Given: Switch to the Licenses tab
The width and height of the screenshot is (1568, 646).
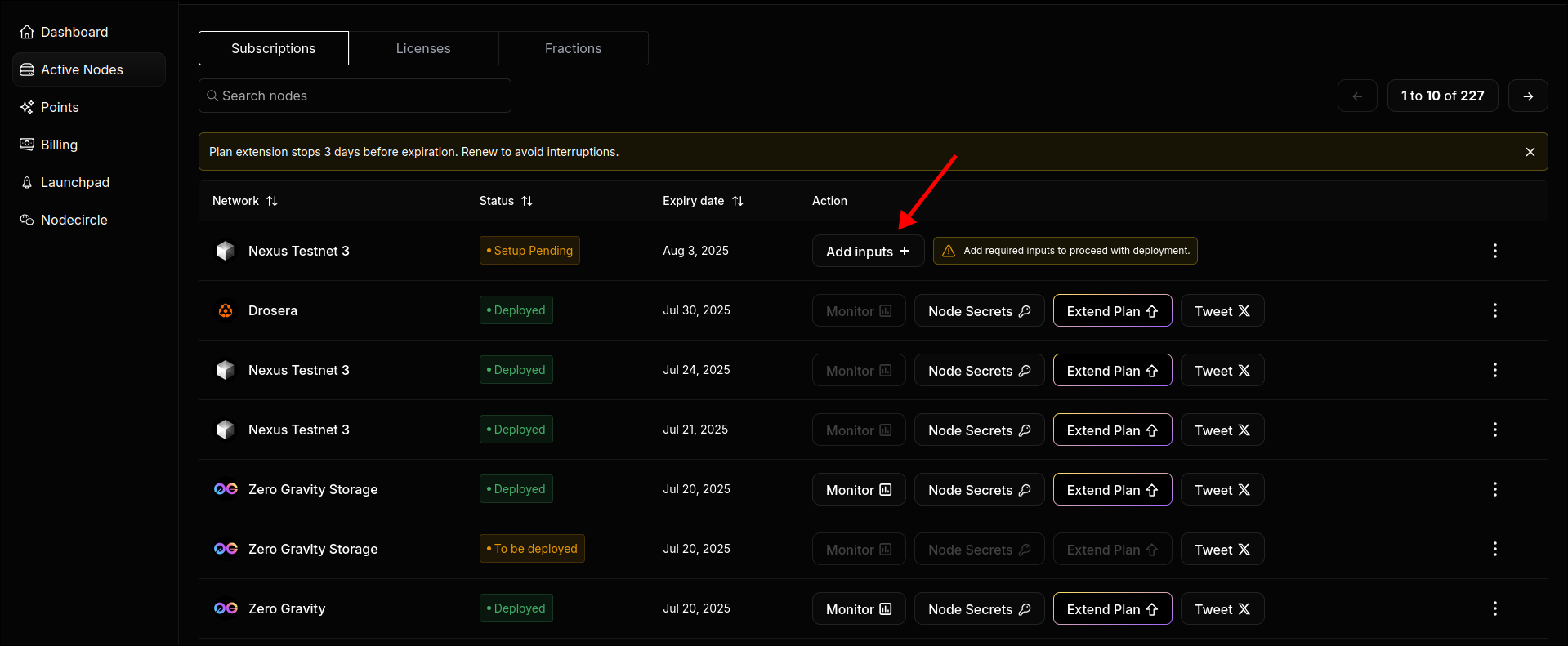Looking at the screenshot, I should (x=423, y=48).
